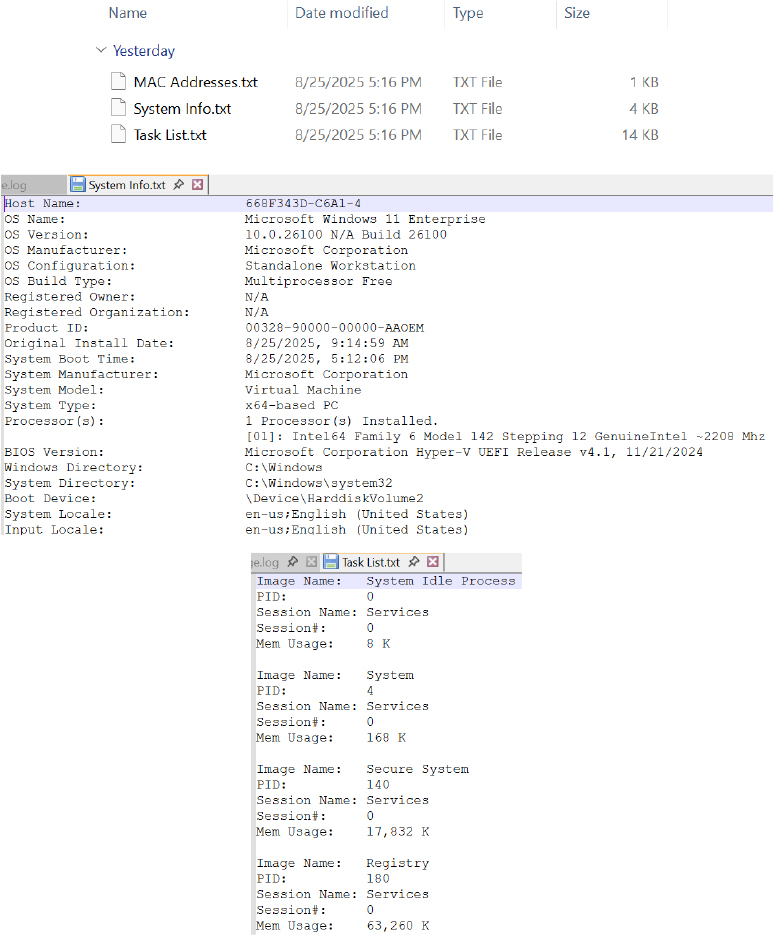Click memory usage 63,260 K

coord(398,926)
